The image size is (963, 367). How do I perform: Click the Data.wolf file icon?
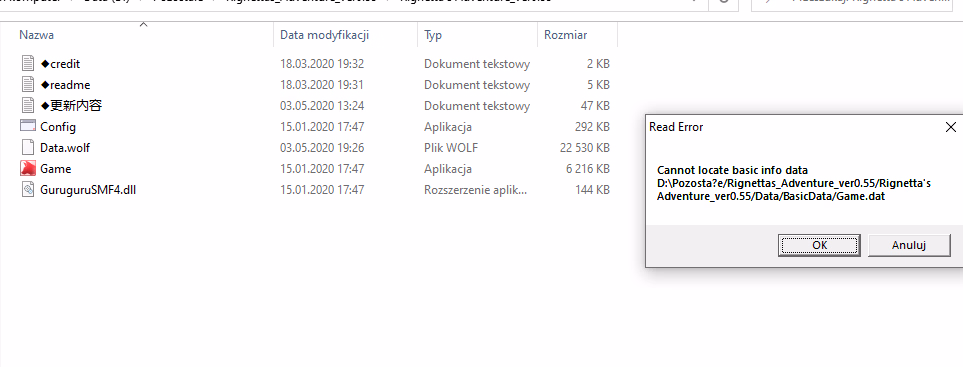click(28, 147)
